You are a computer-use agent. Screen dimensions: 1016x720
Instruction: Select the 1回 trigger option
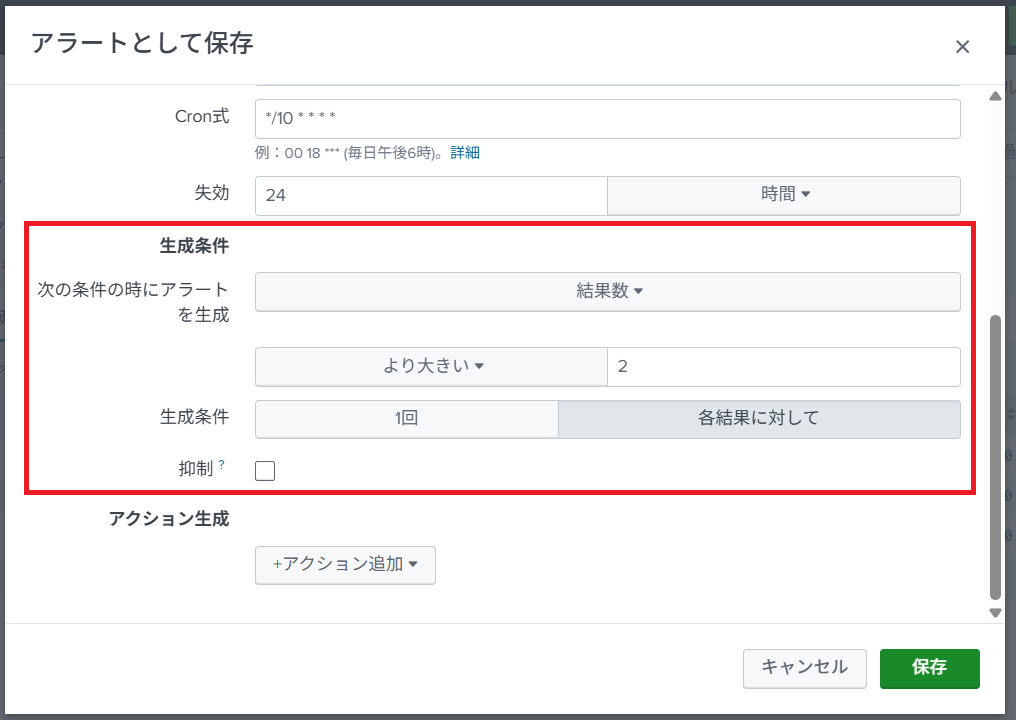406,419
